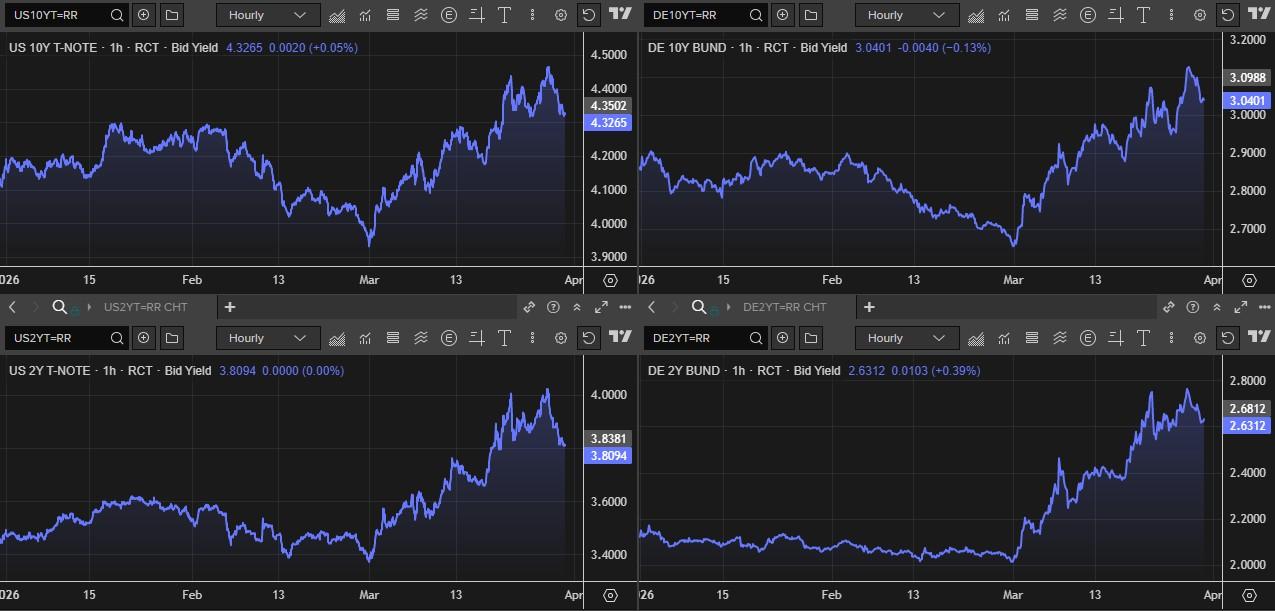Image resolution: width=1275 pixels, height=611 pixels.
Task: Open folder icon next to DE10YT=RR
Action: pos(811,15)
